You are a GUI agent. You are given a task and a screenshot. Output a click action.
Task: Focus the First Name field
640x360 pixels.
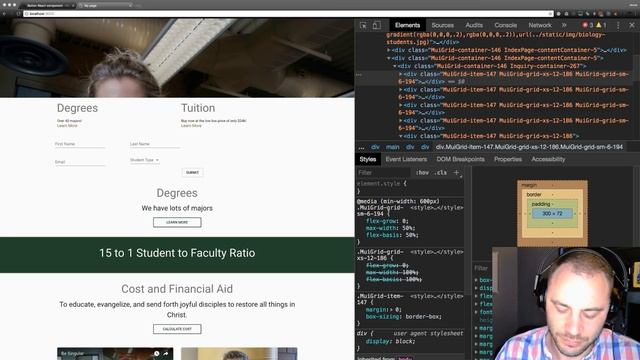[80, 144]
